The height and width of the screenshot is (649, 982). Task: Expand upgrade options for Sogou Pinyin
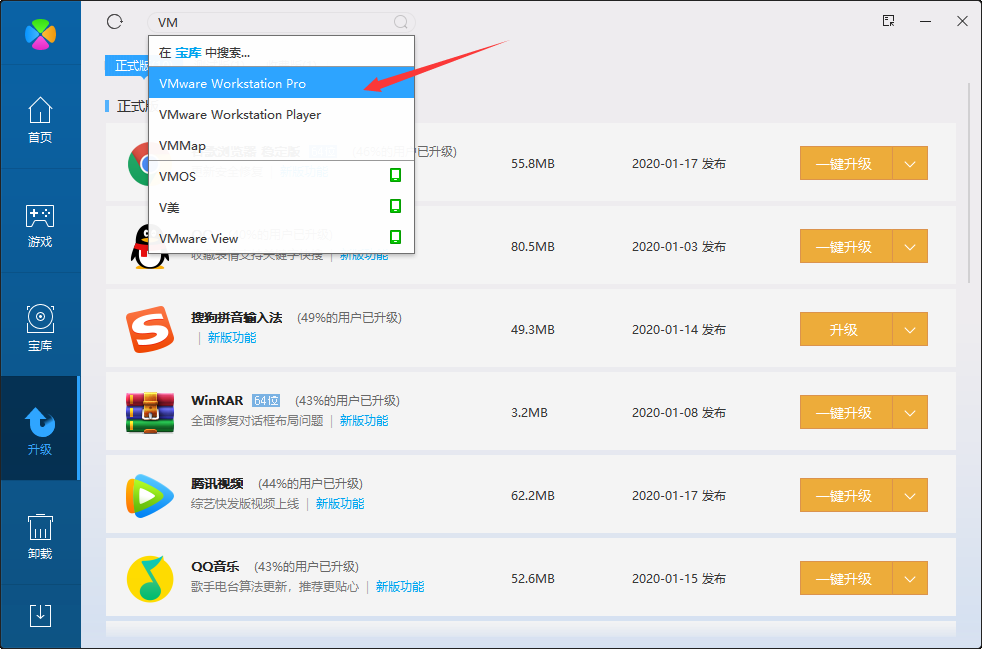pos(910,329)
